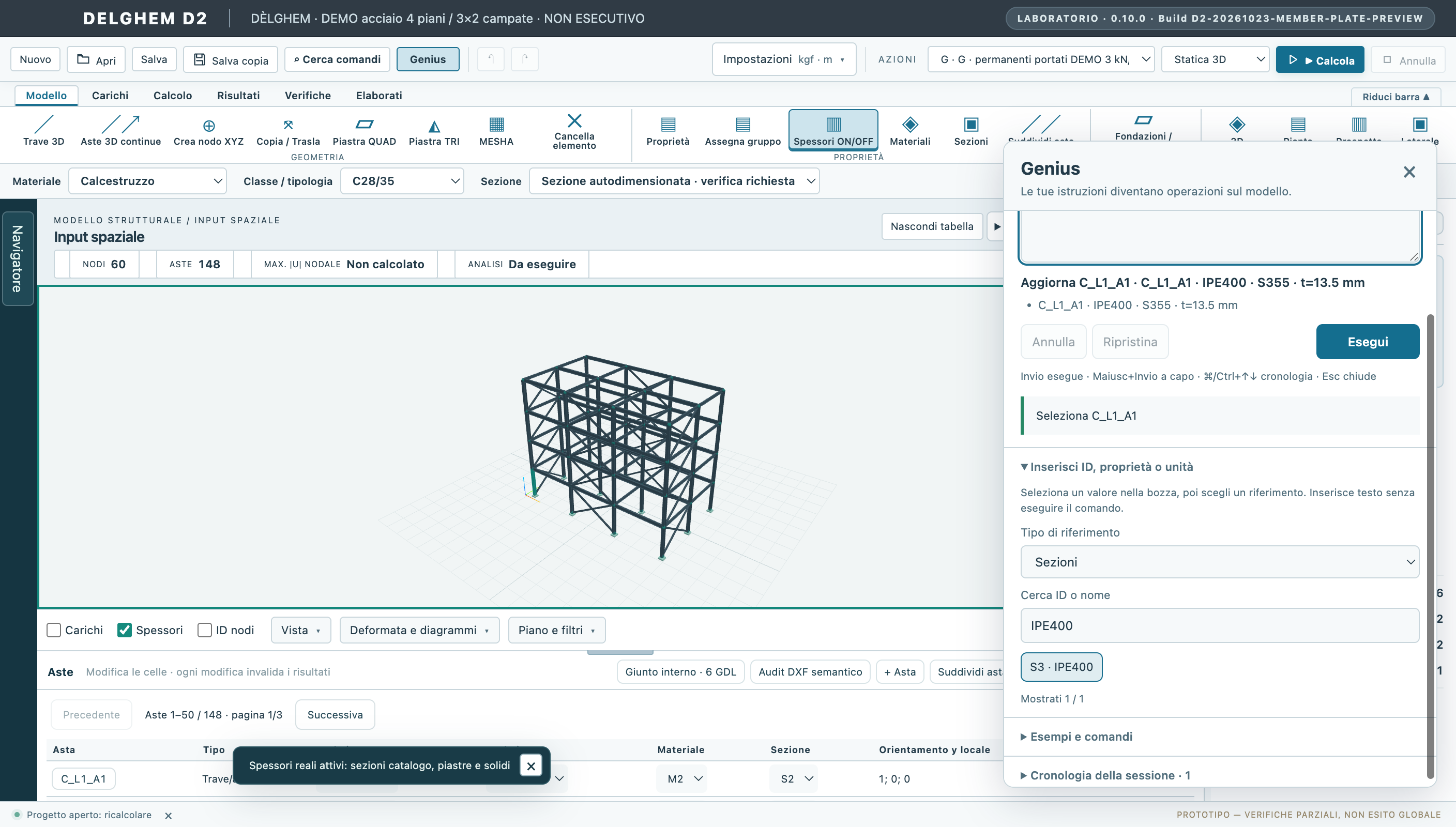Select the Trave 3D tool

pyautogui.click(x=43, y=131)
